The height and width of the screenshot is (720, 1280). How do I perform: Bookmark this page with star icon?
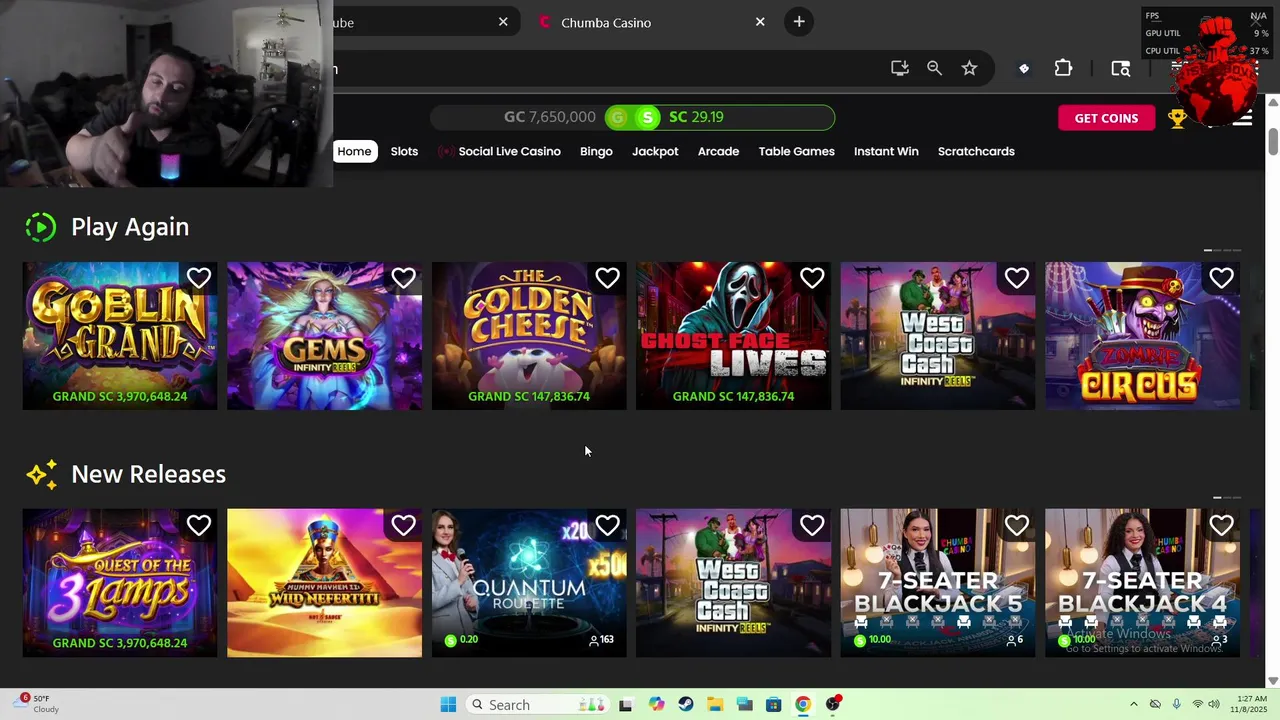click(969, 68)
